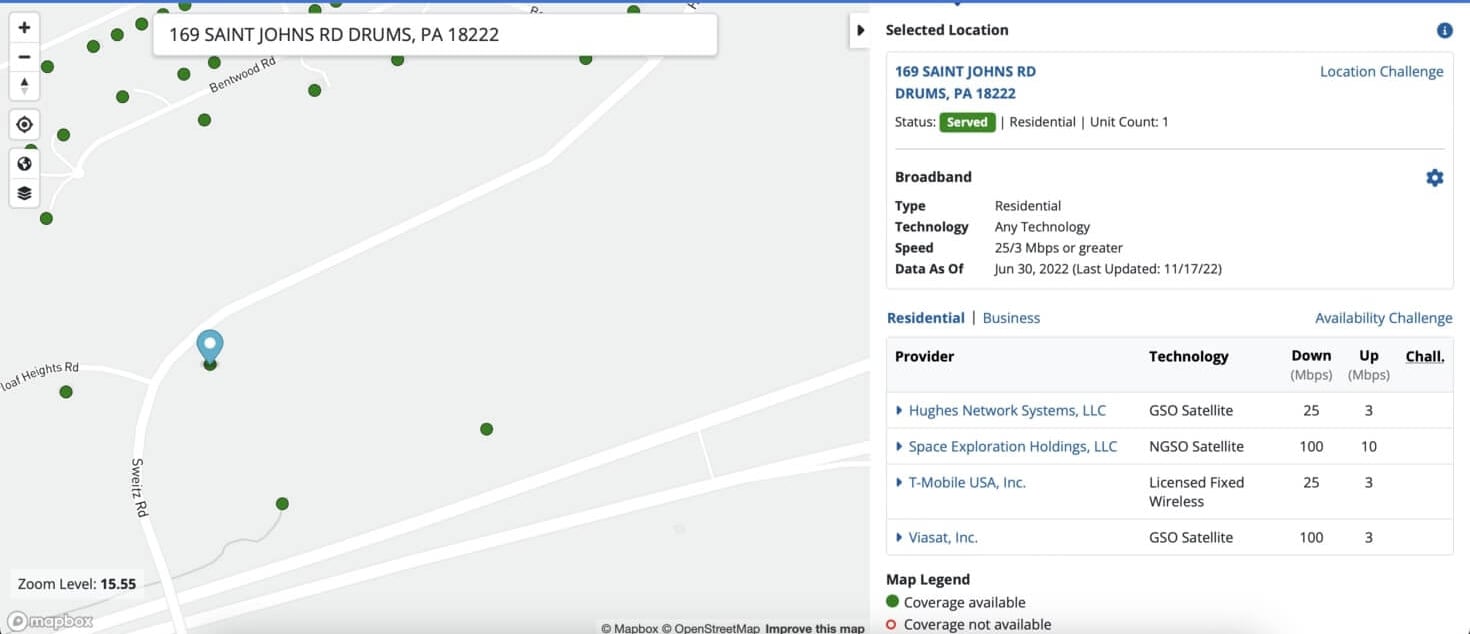This screenshot has height=634, width=1470.
Task: Open the OpenStreetMap attribution link
Action: [710, 628]
